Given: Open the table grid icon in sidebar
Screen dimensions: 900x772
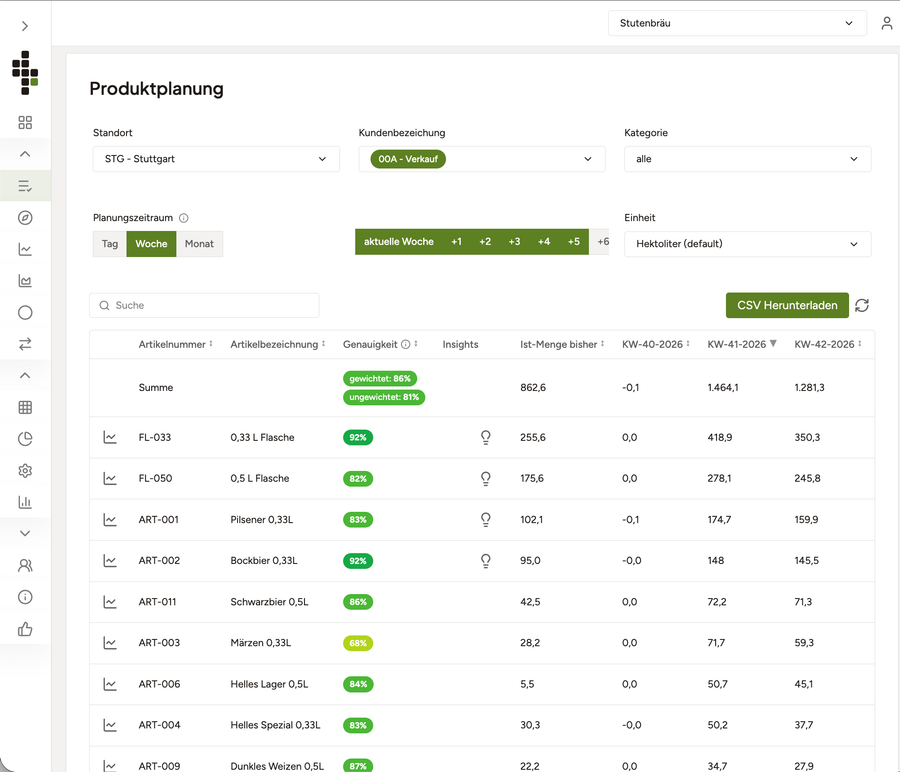Looking at the screenshot, I should [x=25, y=408].
